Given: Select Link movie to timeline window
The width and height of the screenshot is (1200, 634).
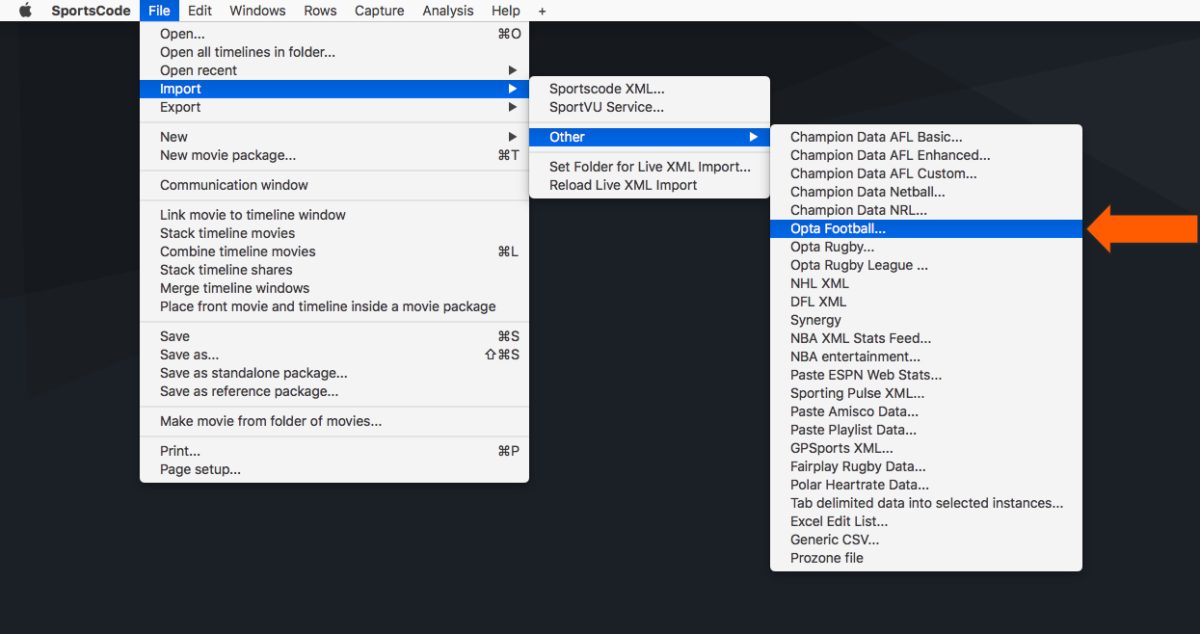Looking at the screenshot, I should (334, 215).
